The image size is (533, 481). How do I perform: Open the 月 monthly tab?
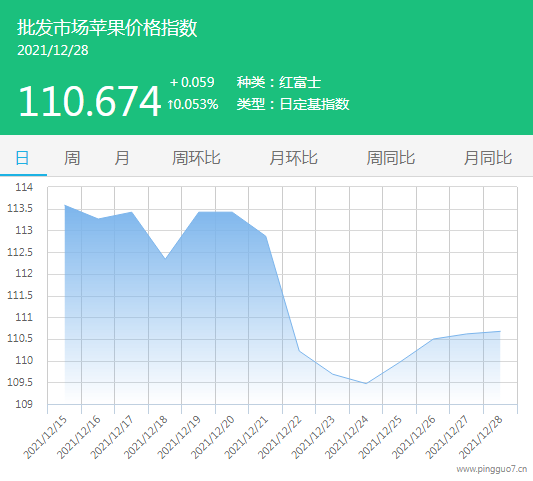pyautogui.click(x=122, y=158)
